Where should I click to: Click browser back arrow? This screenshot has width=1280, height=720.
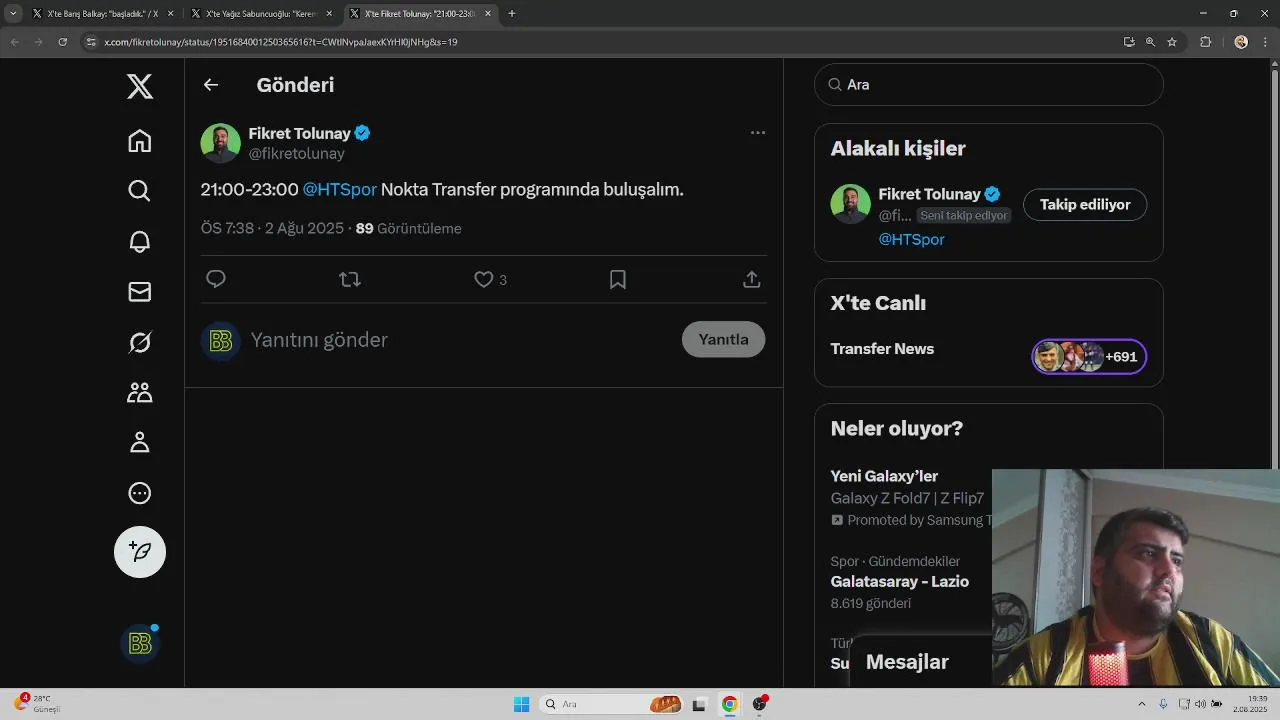(x=14, y=42)
